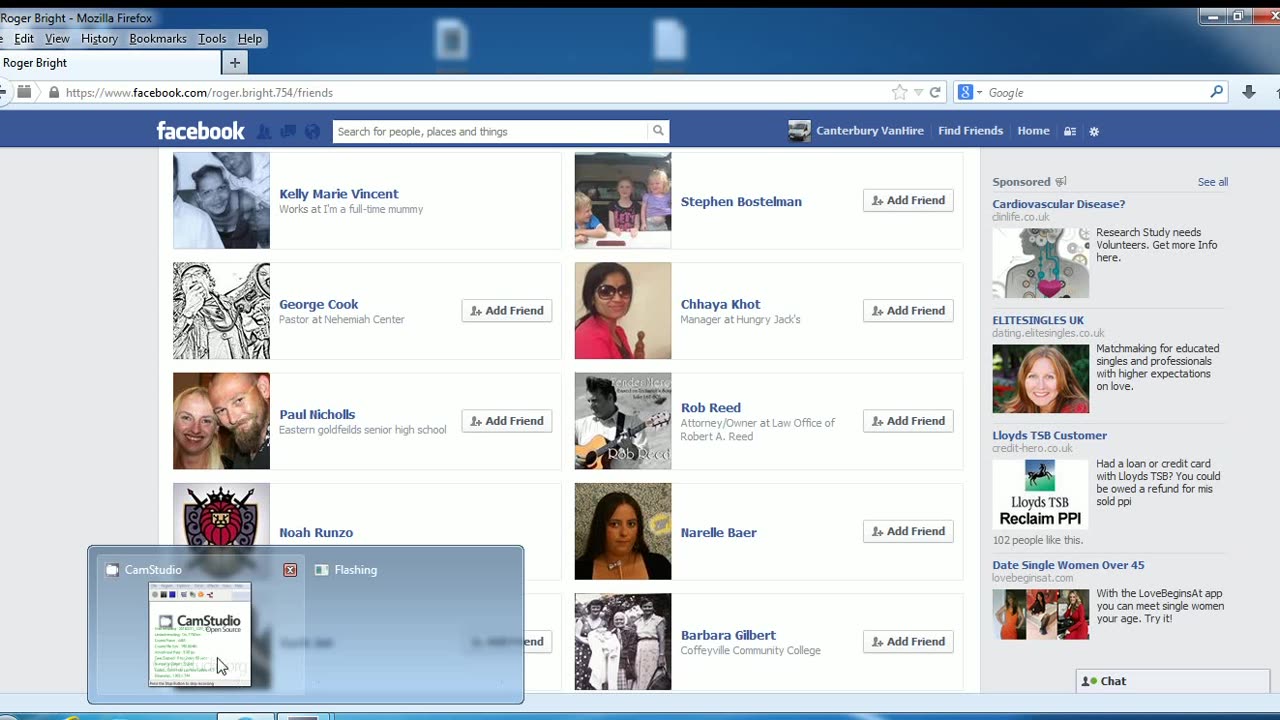Screen dimensions: 1280x720
Task: Open the Chat bar
Action: 1172,681
